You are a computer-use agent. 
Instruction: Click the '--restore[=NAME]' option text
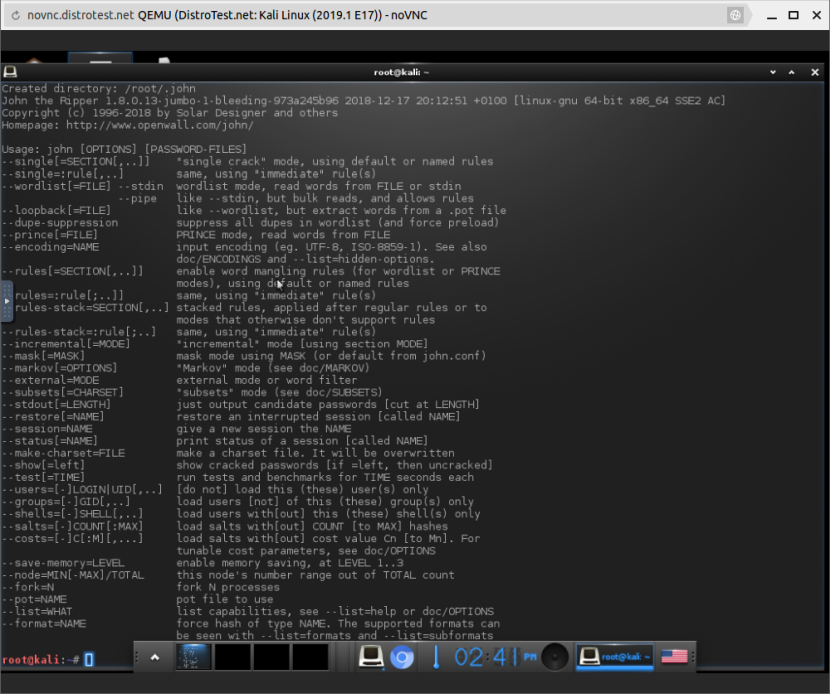point(53,416)
